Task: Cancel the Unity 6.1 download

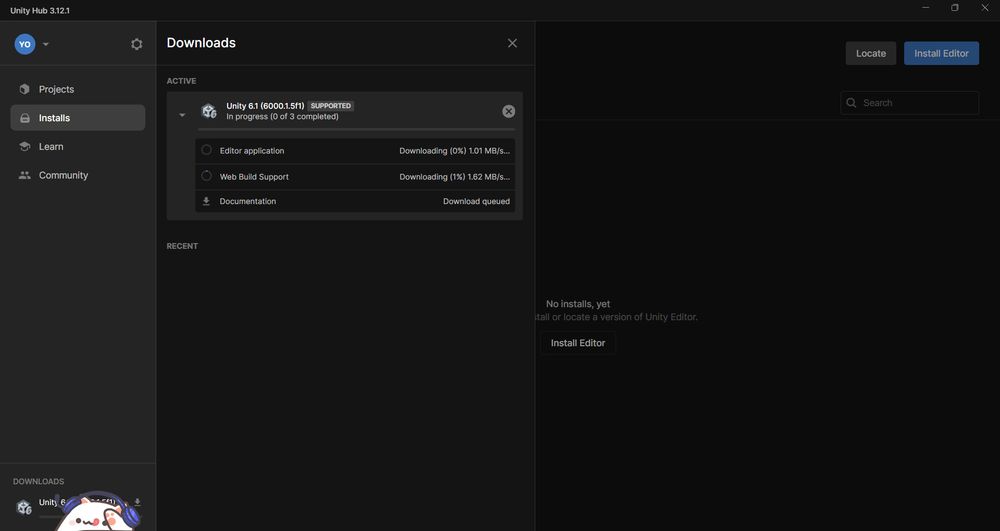Action: [x=508, y=111]
